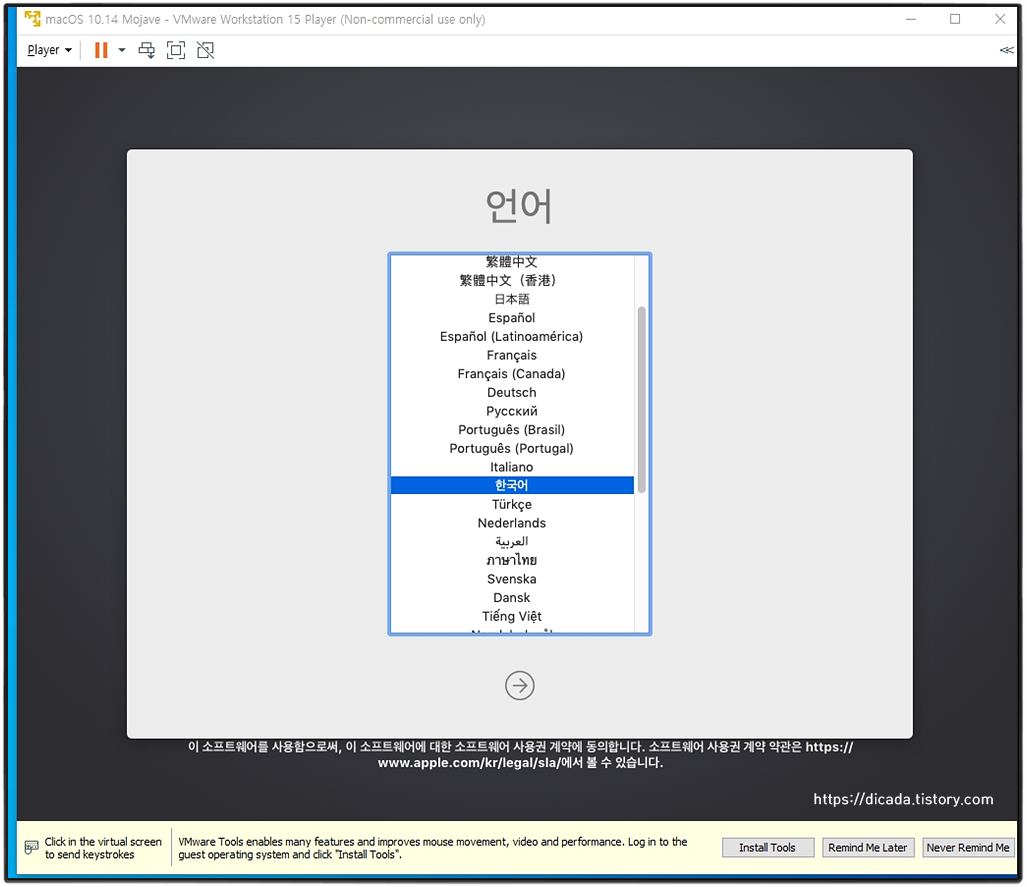Toggle Unity mode icon
The image size is (1027, 887).
coord(206,50)
